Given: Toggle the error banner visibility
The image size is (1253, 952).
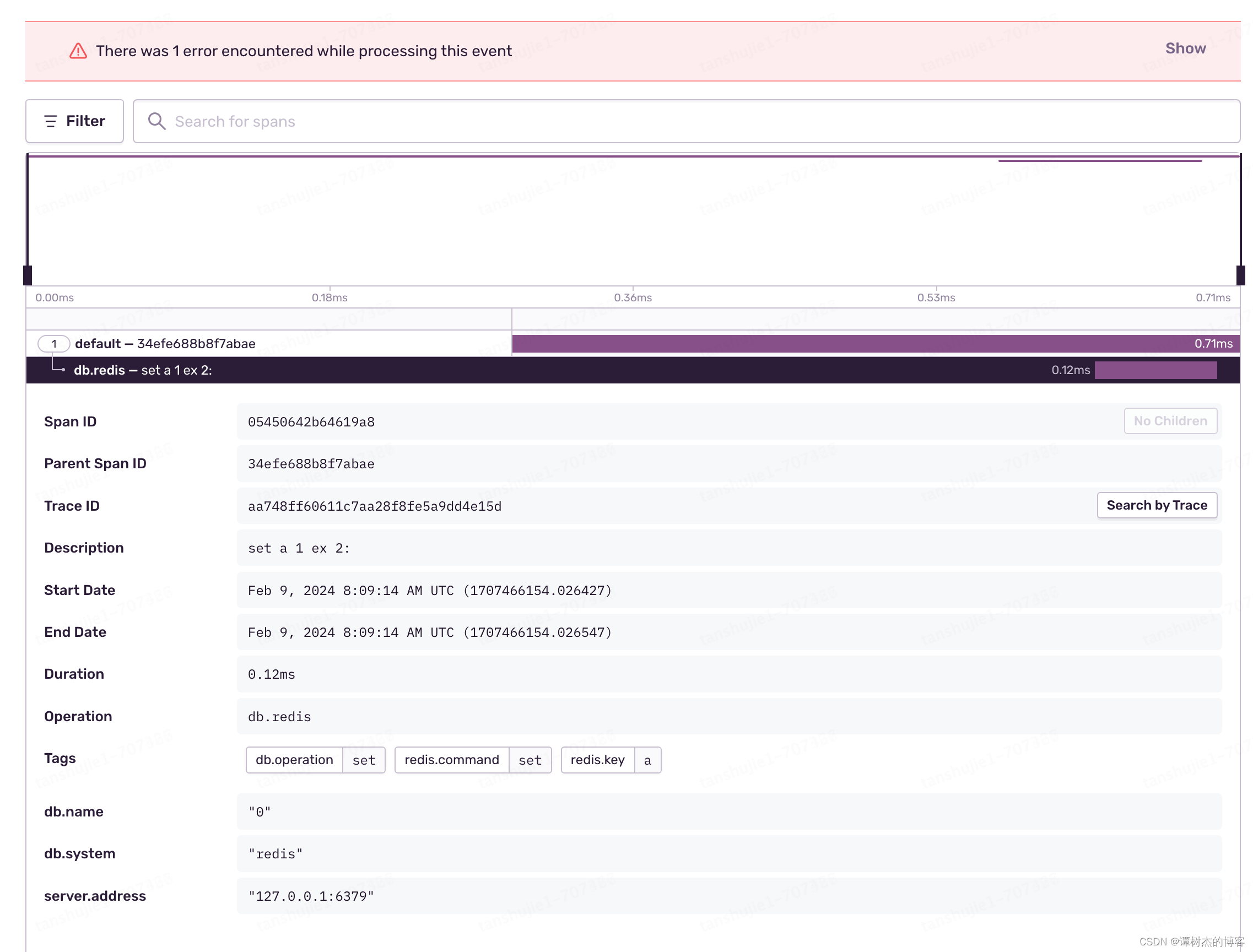Looking at the screenshot, I should click(1184, 48).
